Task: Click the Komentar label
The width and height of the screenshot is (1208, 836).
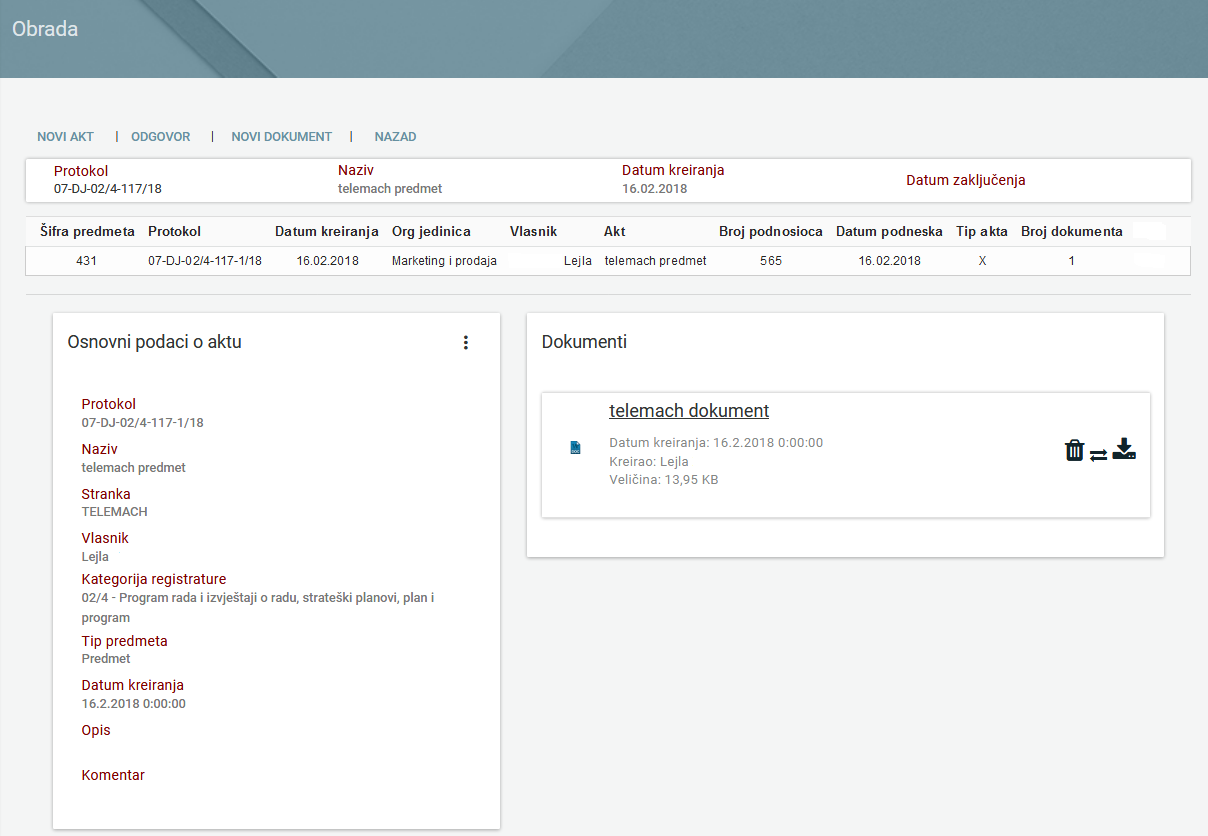Action: pyautogui.click(x=113, y=775)
